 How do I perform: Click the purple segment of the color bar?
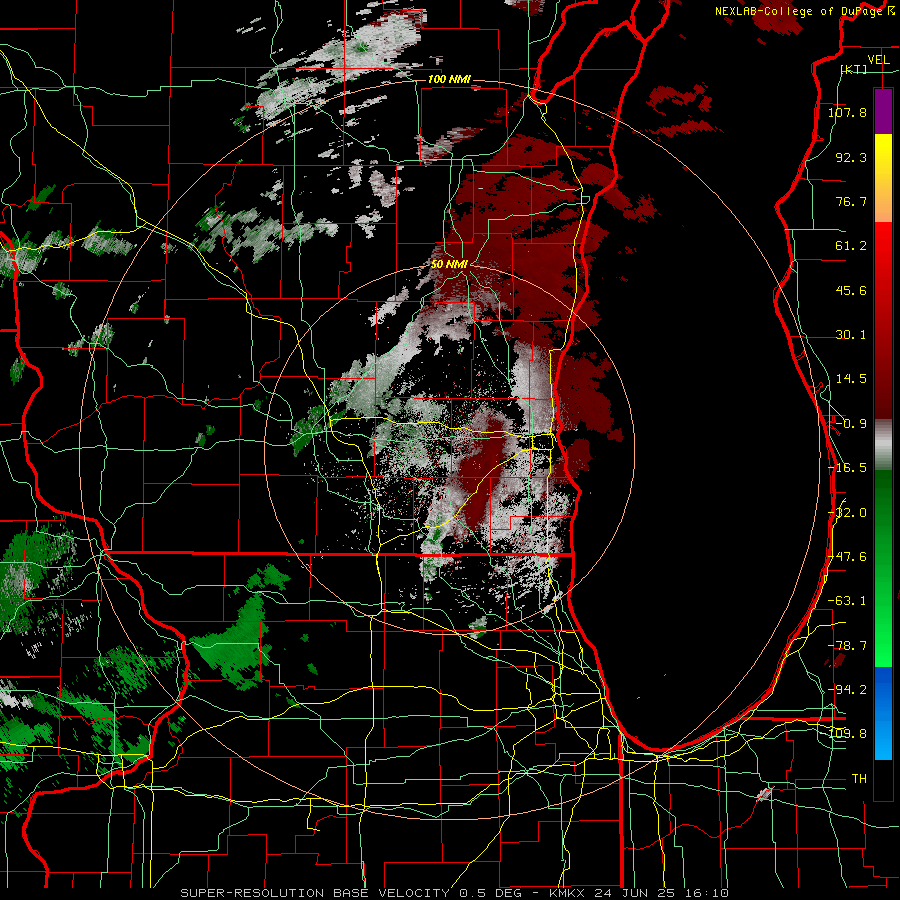coord(883,112)
